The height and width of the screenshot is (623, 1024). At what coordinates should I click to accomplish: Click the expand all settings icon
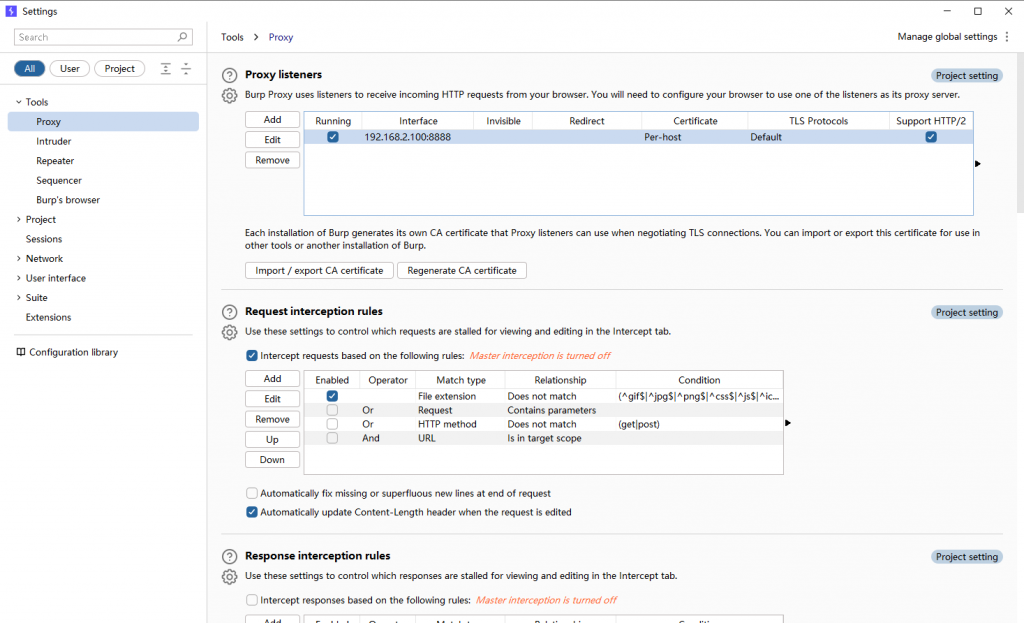point(166,69)
